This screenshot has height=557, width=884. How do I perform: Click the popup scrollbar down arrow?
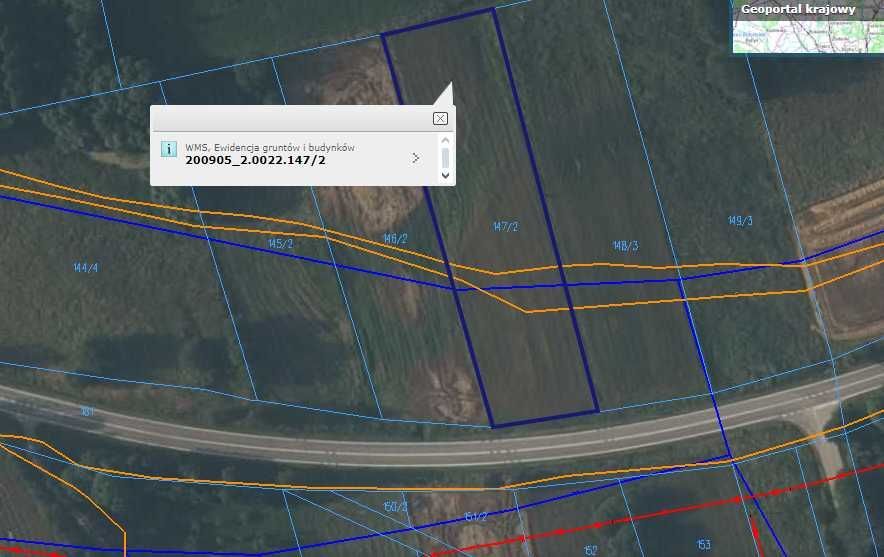pyautogui.click(x=445, y=175)
